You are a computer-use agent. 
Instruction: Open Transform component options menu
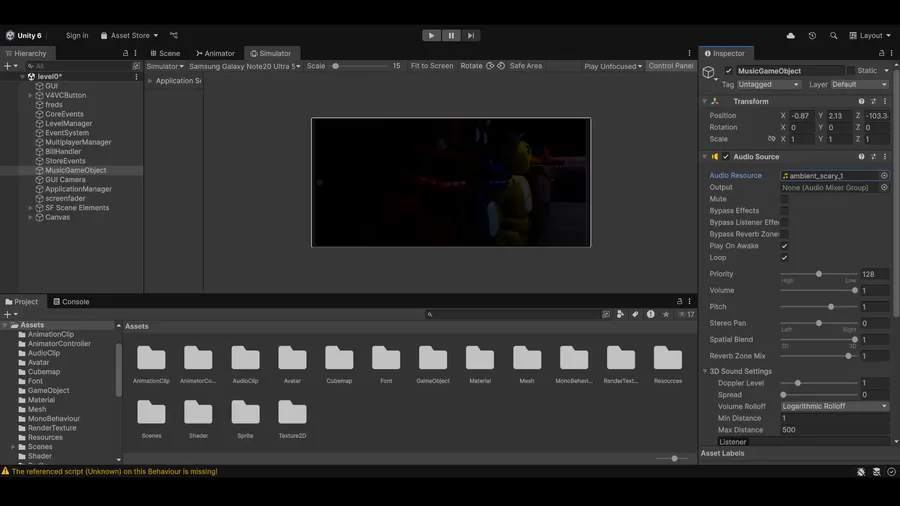pyautogui.click(x=885, y=102)
